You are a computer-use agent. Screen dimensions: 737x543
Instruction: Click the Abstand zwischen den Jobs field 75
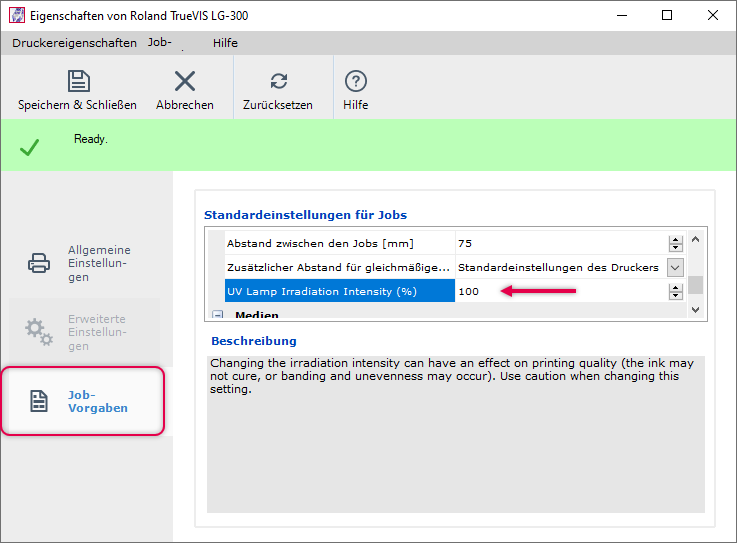coord(561,244)
